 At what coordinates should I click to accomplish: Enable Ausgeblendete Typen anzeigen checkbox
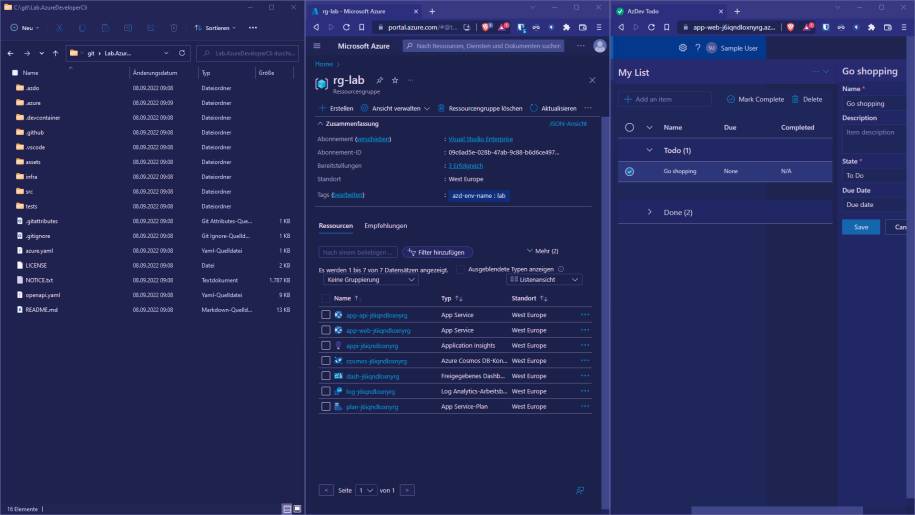tap(461, 269)
